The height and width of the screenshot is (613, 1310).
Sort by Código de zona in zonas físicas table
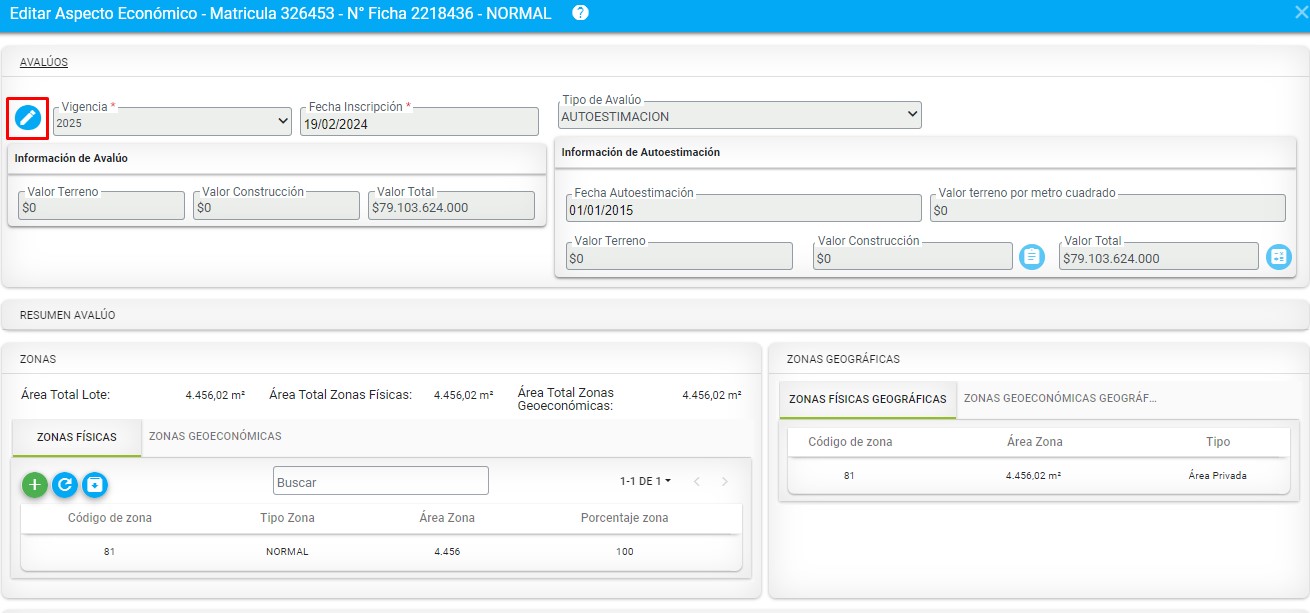(110, 518)
